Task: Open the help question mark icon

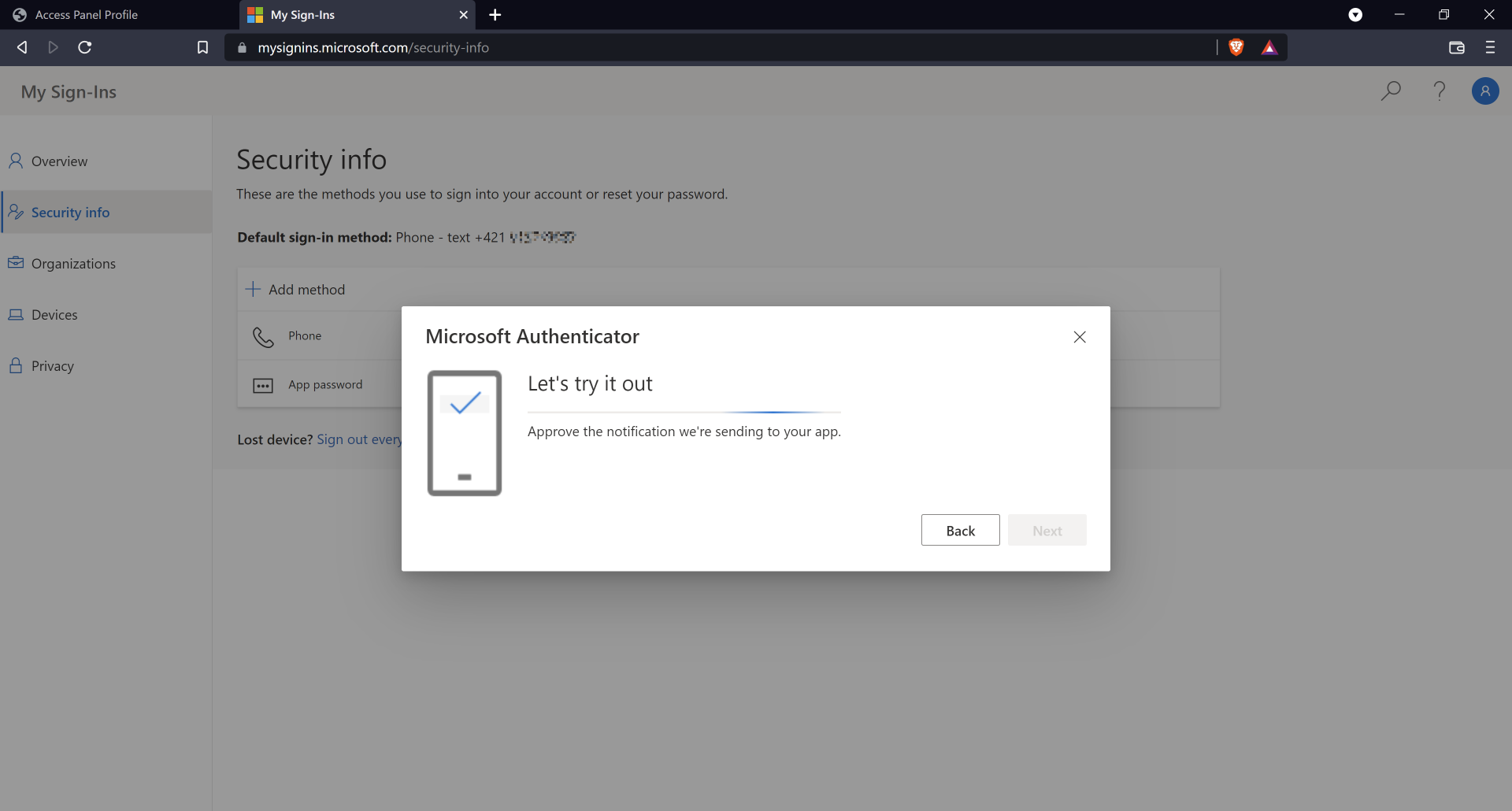Action: [1440, 91]
